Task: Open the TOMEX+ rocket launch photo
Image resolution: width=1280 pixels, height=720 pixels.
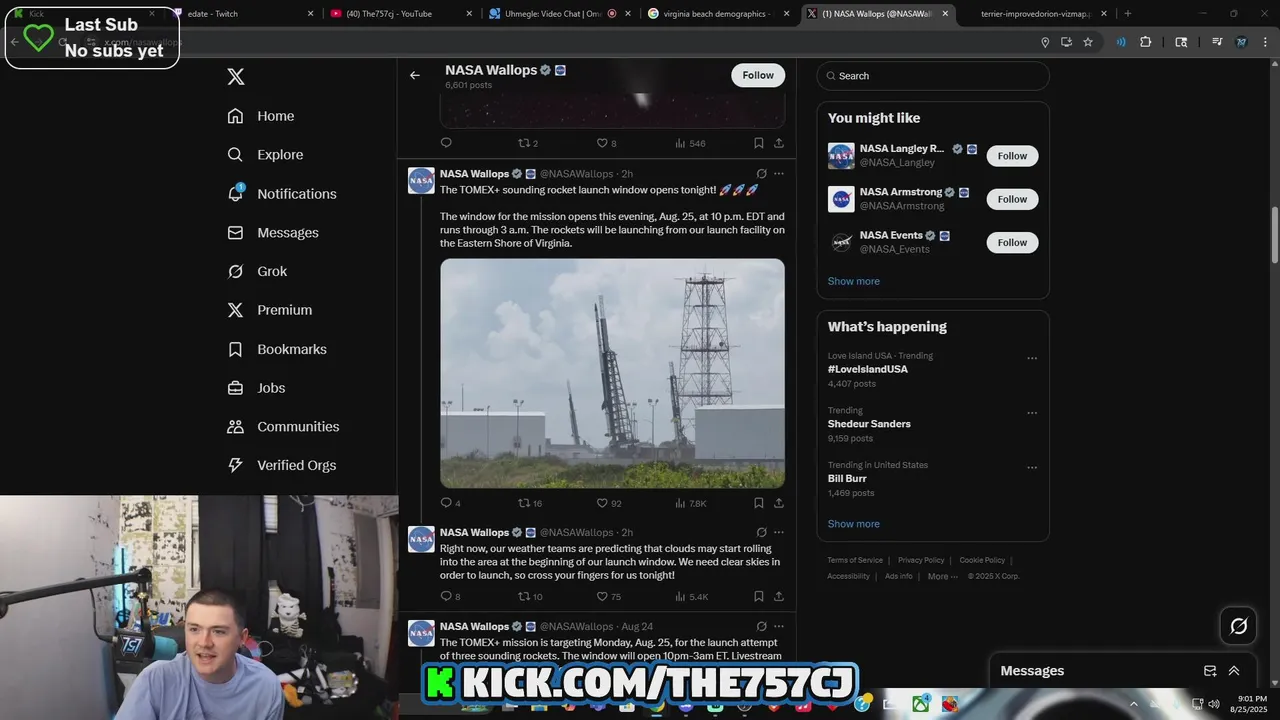Action: [x=612, y=373]
